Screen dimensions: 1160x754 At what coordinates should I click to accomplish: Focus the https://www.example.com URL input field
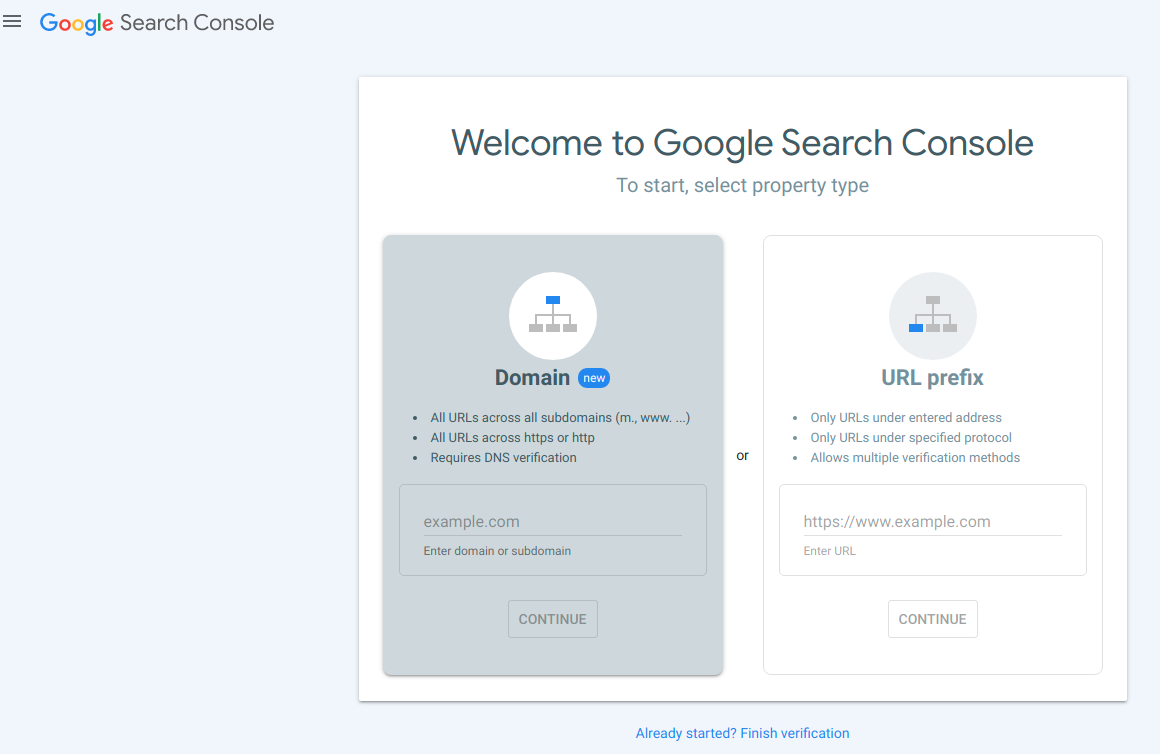tap(932, 522)
